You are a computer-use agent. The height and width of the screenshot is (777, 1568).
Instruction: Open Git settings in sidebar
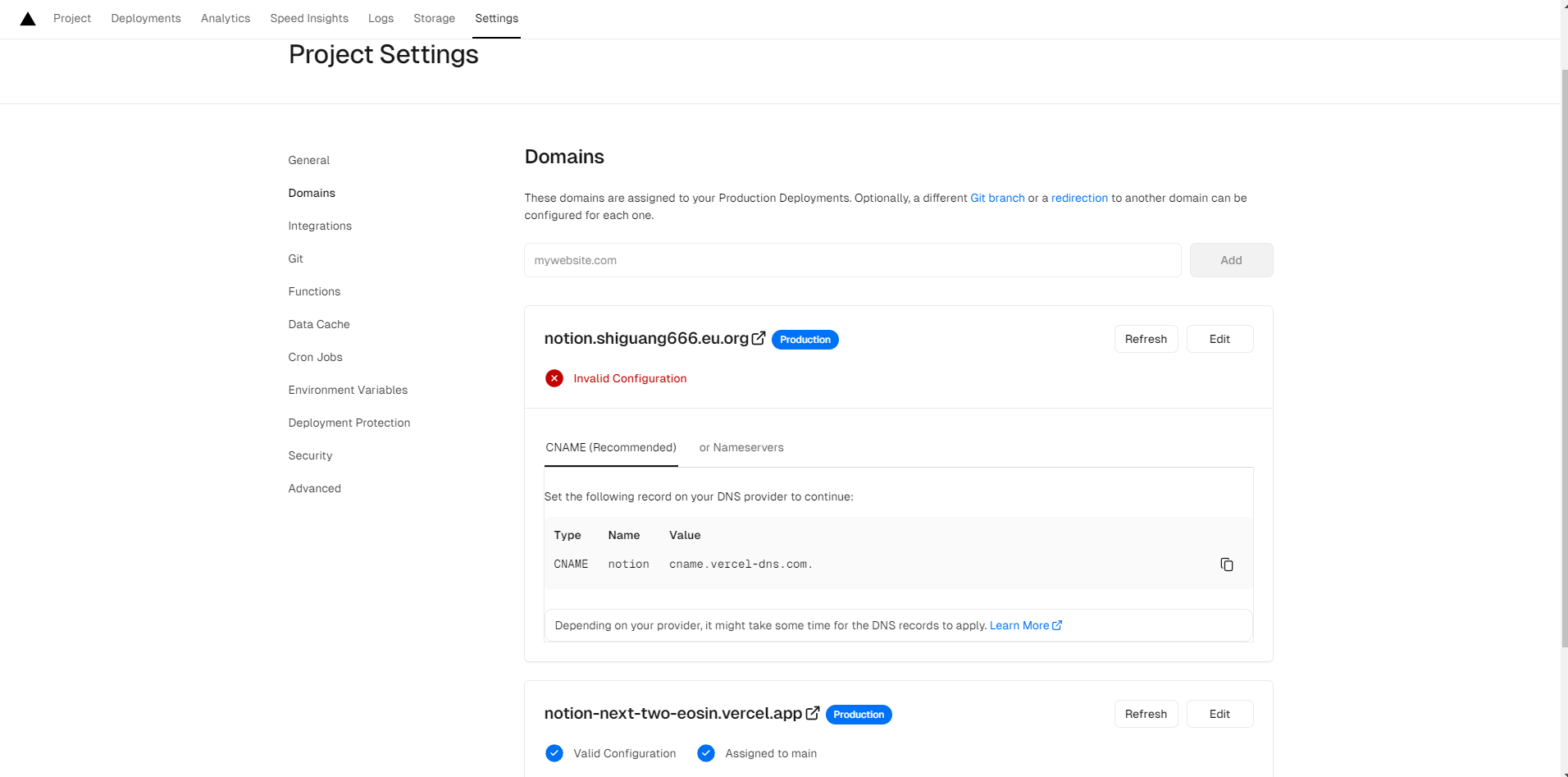pyautogui.click(x=296, y=258)
